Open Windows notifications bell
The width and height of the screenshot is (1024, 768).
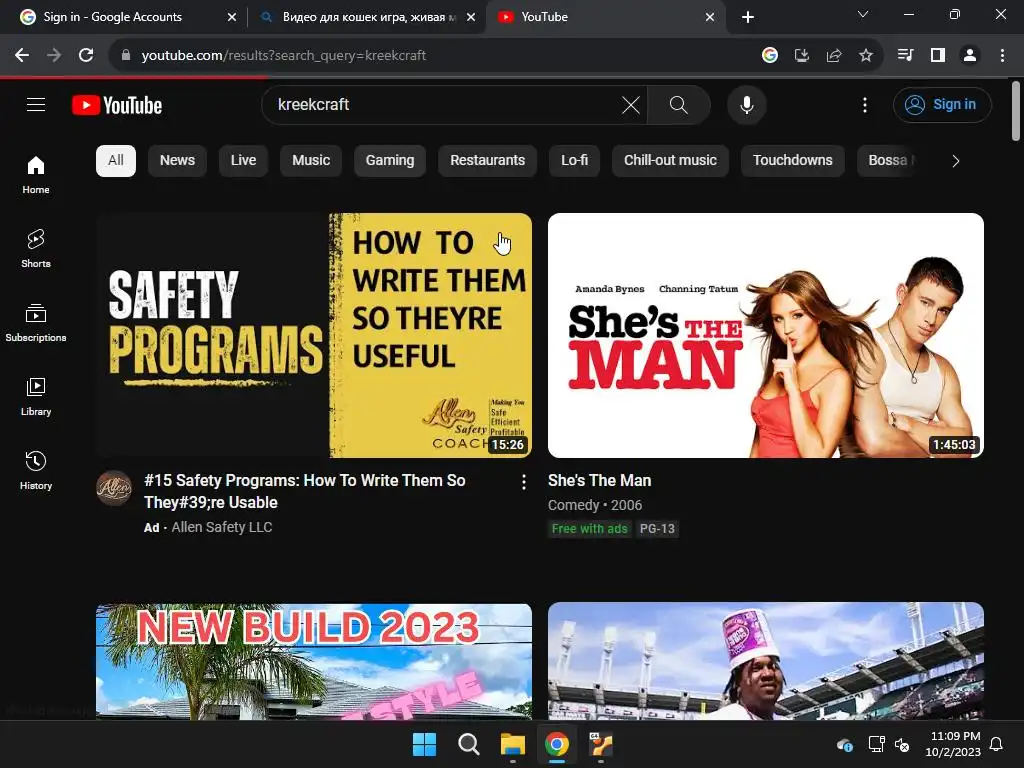tap(997, 744)
